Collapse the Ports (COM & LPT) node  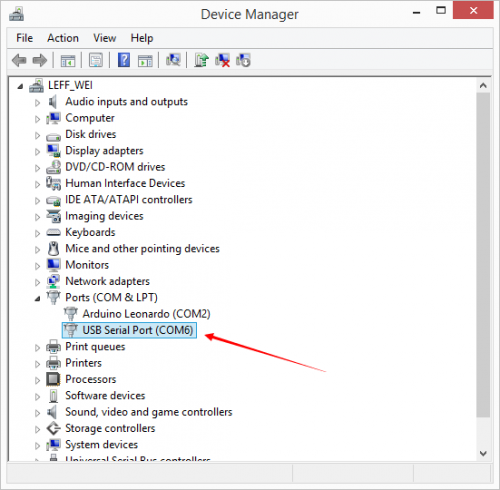(37, 298)
